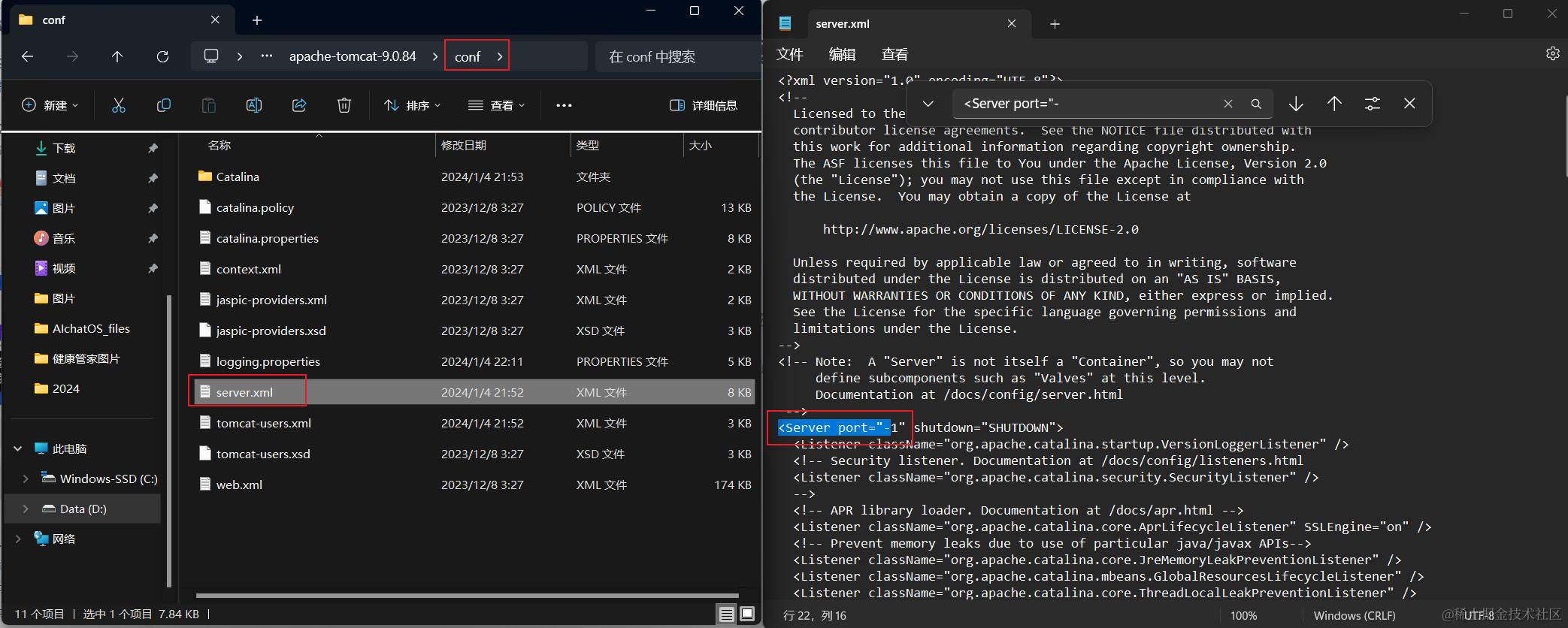Click the Rename icon in Explorer toolbar
The height and width of the screenshot is (628, 1568).
[254, 105]
